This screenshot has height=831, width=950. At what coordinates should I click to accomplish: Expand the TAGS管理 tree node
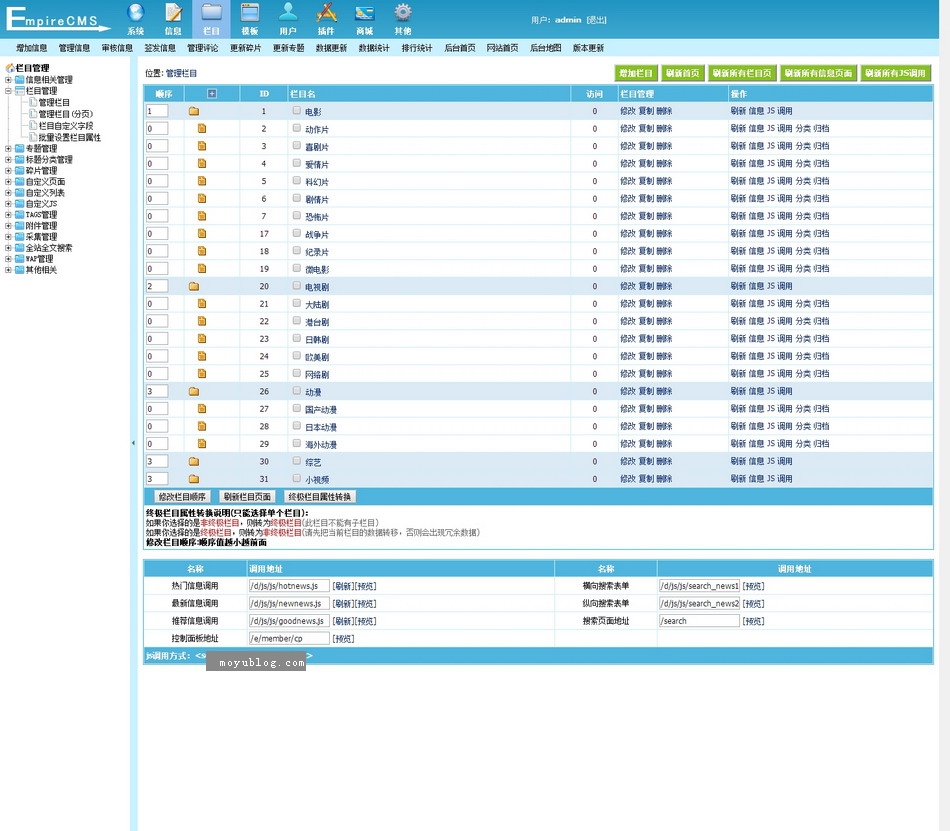[x=8, y=214]
